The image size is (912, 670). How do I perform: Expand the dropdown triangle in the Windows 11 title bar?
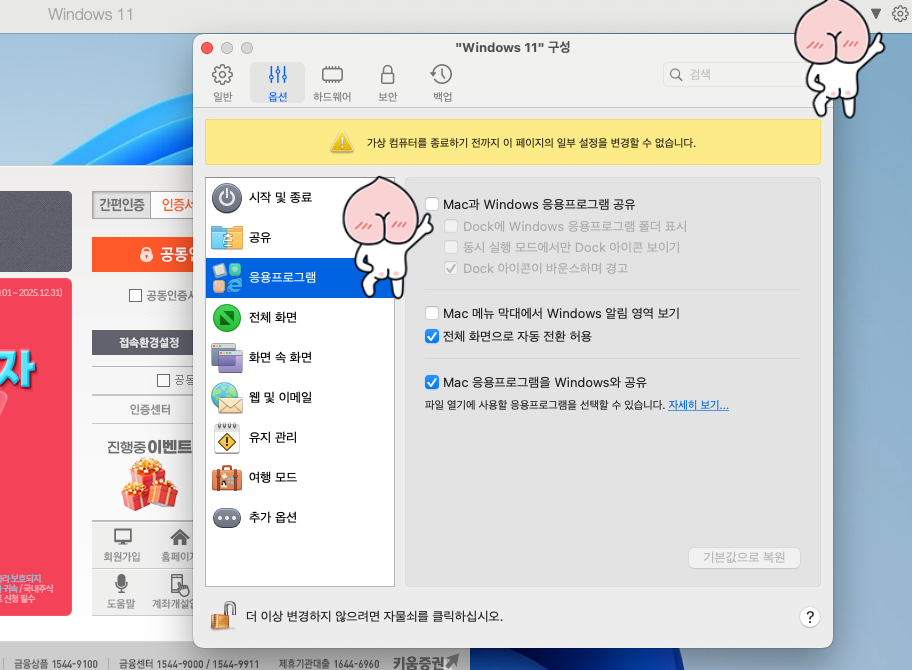(876, 13)
